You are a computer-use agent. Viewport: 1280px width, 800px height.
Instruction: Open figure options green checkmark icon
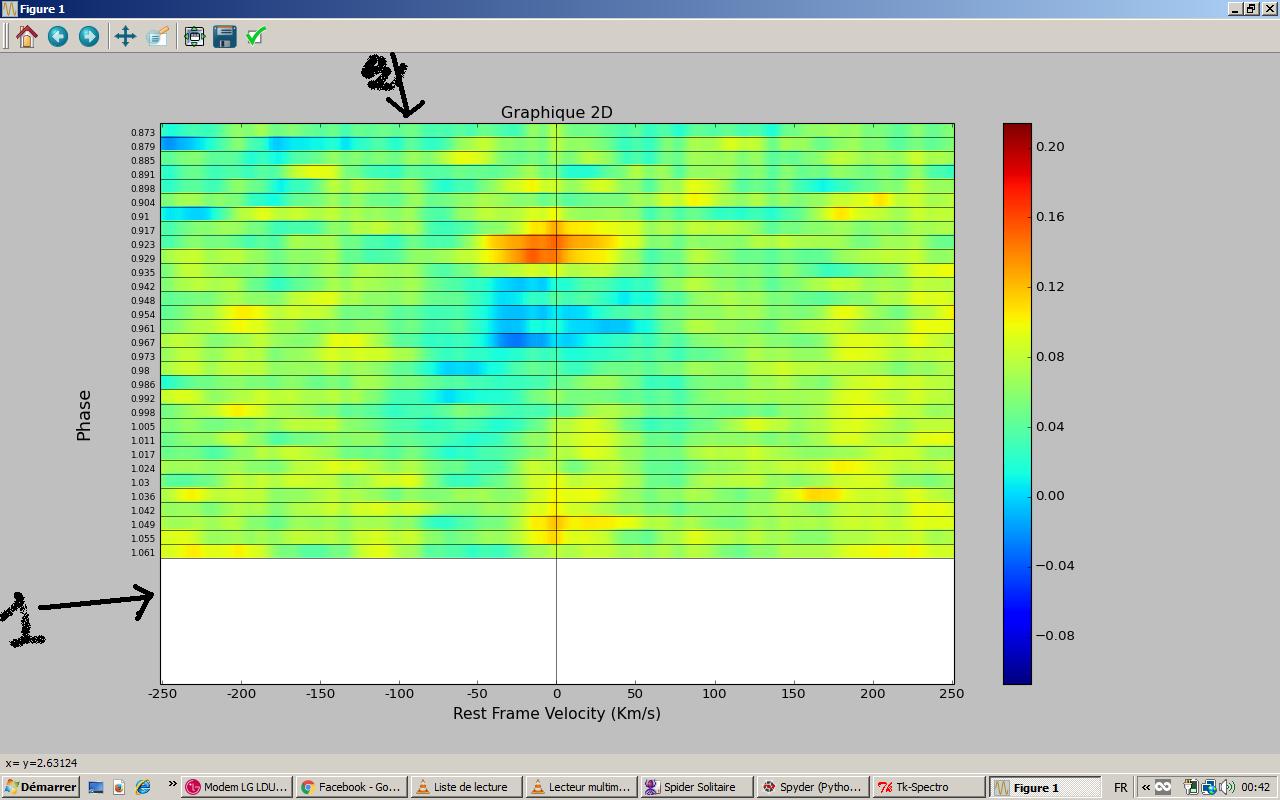click(x=256, y=36)
